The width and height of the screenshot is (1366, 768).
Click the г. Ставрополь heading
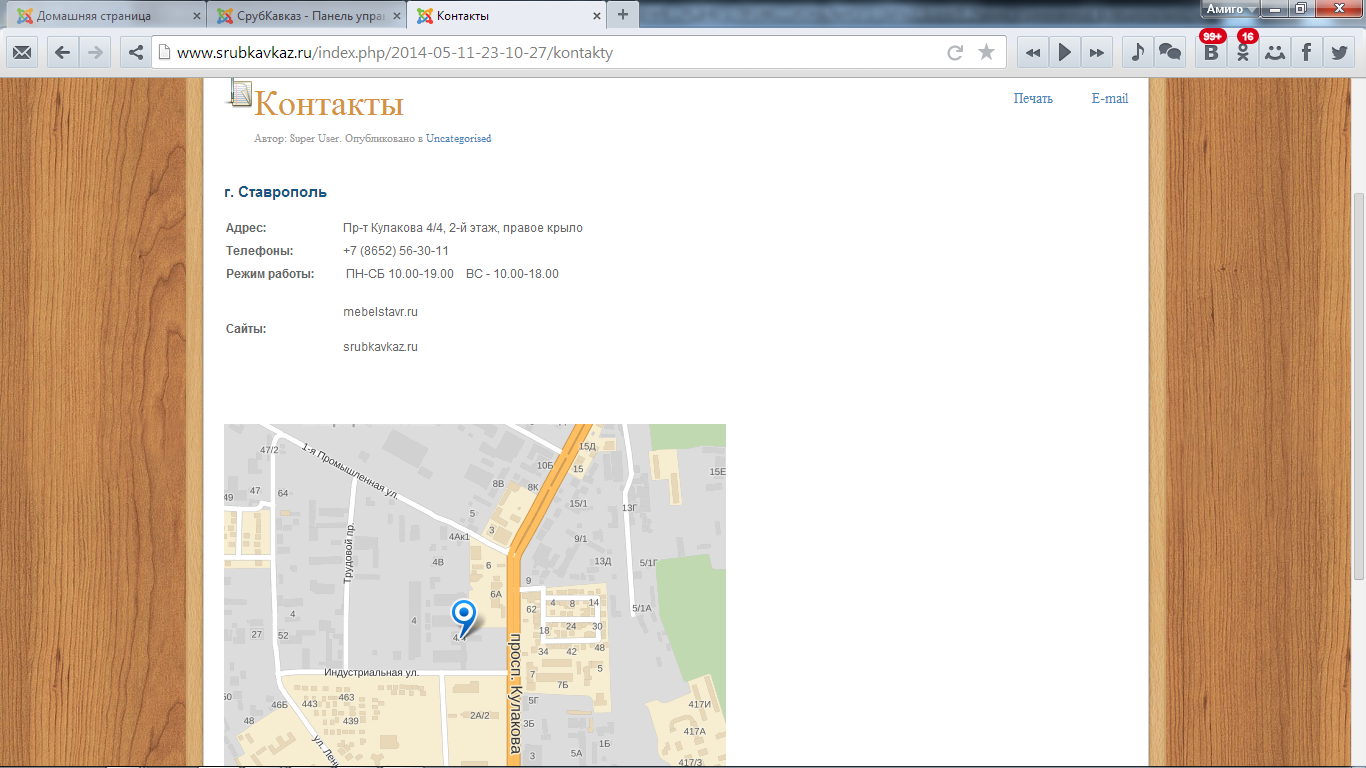(276, 192)
